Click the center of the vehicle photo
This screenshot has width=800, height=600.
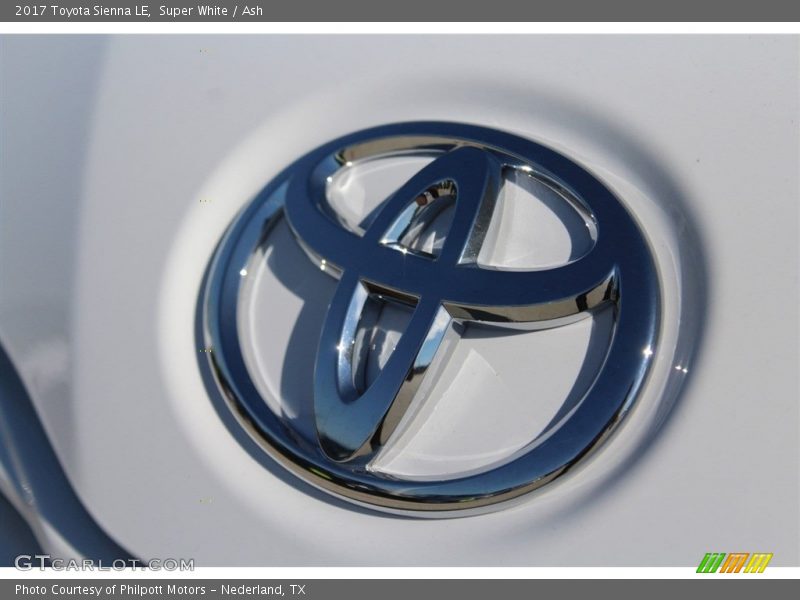coord(400,300)
